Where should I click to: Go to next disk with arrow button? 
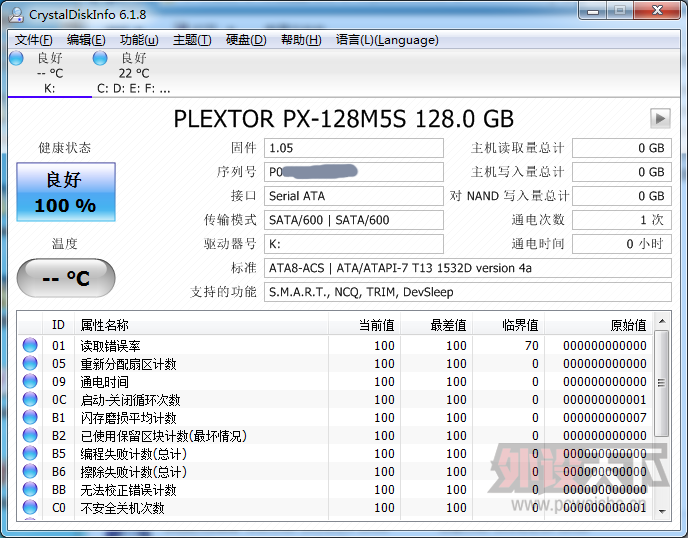(660, 118)
